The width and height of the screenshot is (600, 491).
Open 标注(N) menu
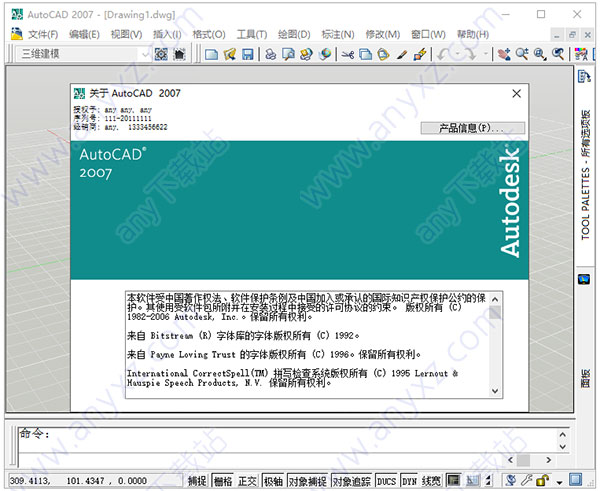[x=338, y=35]
